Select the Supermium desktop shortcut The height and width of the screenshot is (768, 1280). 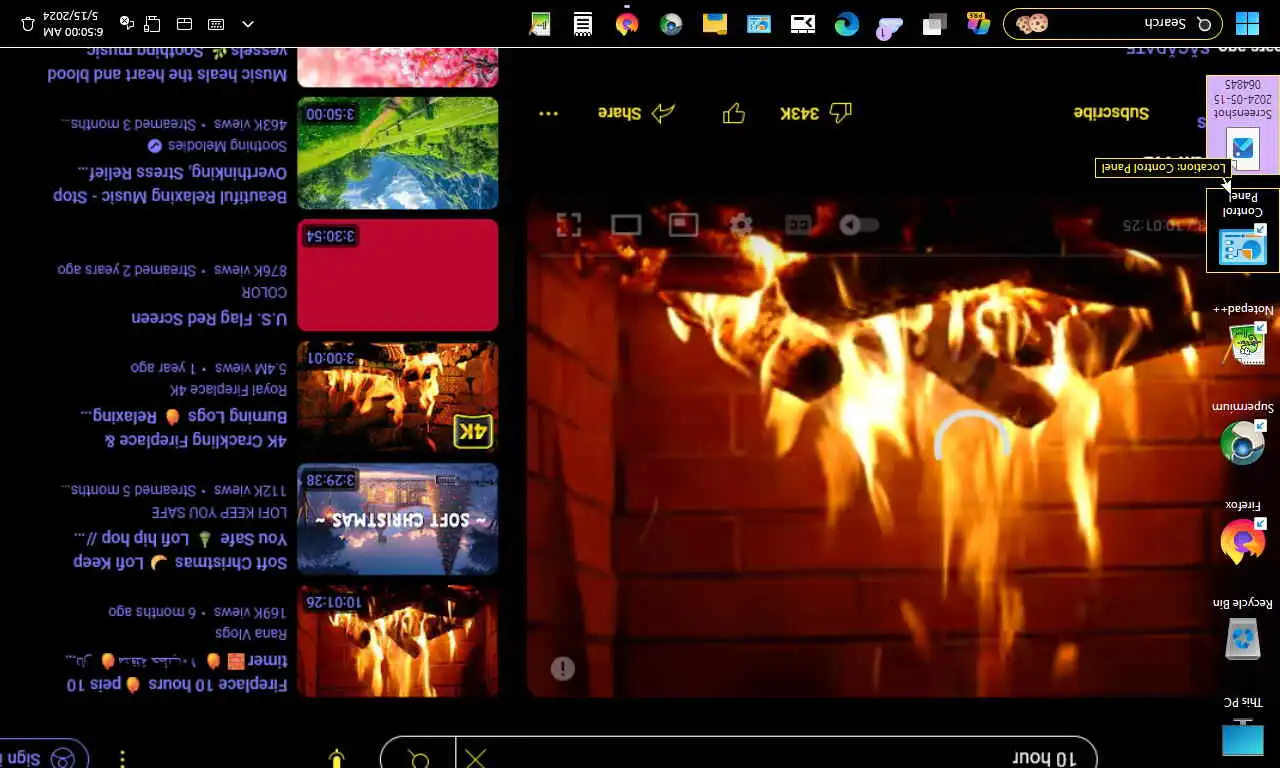[1243, 434]
